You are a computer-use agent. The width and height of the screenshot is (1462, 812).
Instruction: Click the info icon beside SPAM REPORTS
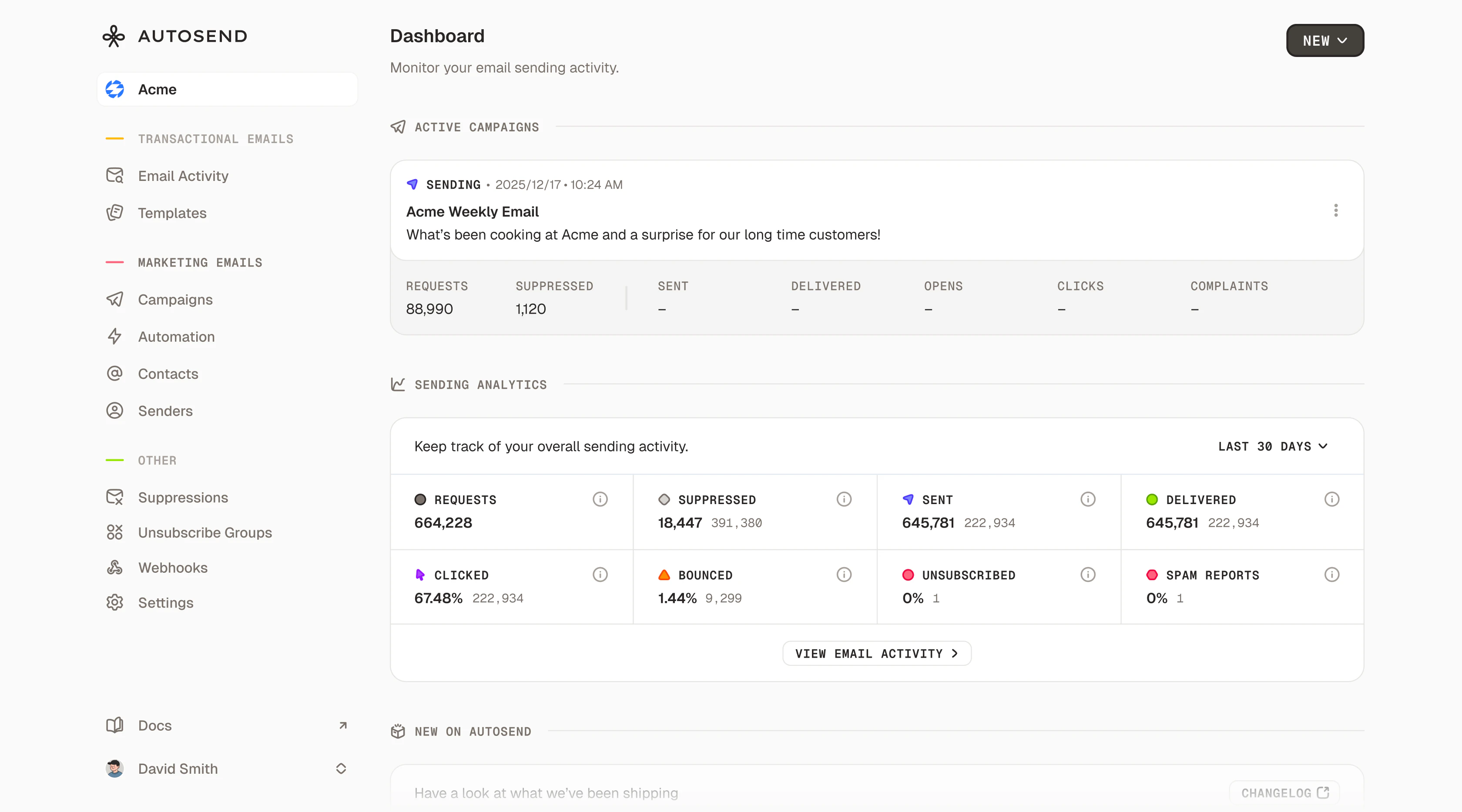coord(1332,574)
